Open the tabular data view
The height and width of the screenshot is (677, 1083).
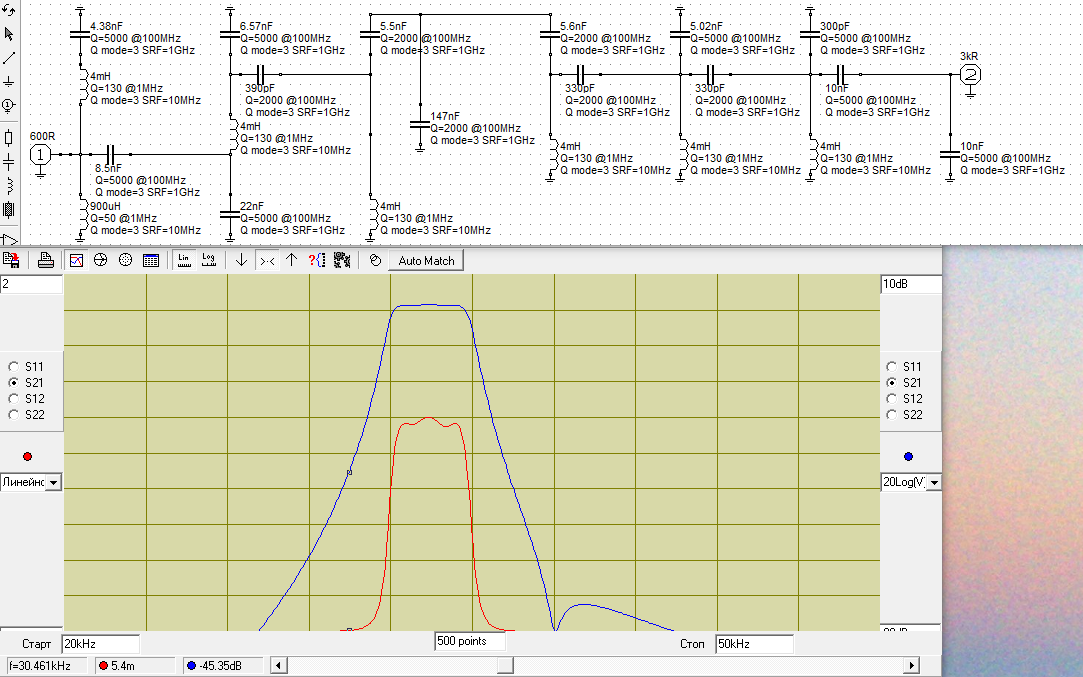pyautogui.click(x=151, y=260)
